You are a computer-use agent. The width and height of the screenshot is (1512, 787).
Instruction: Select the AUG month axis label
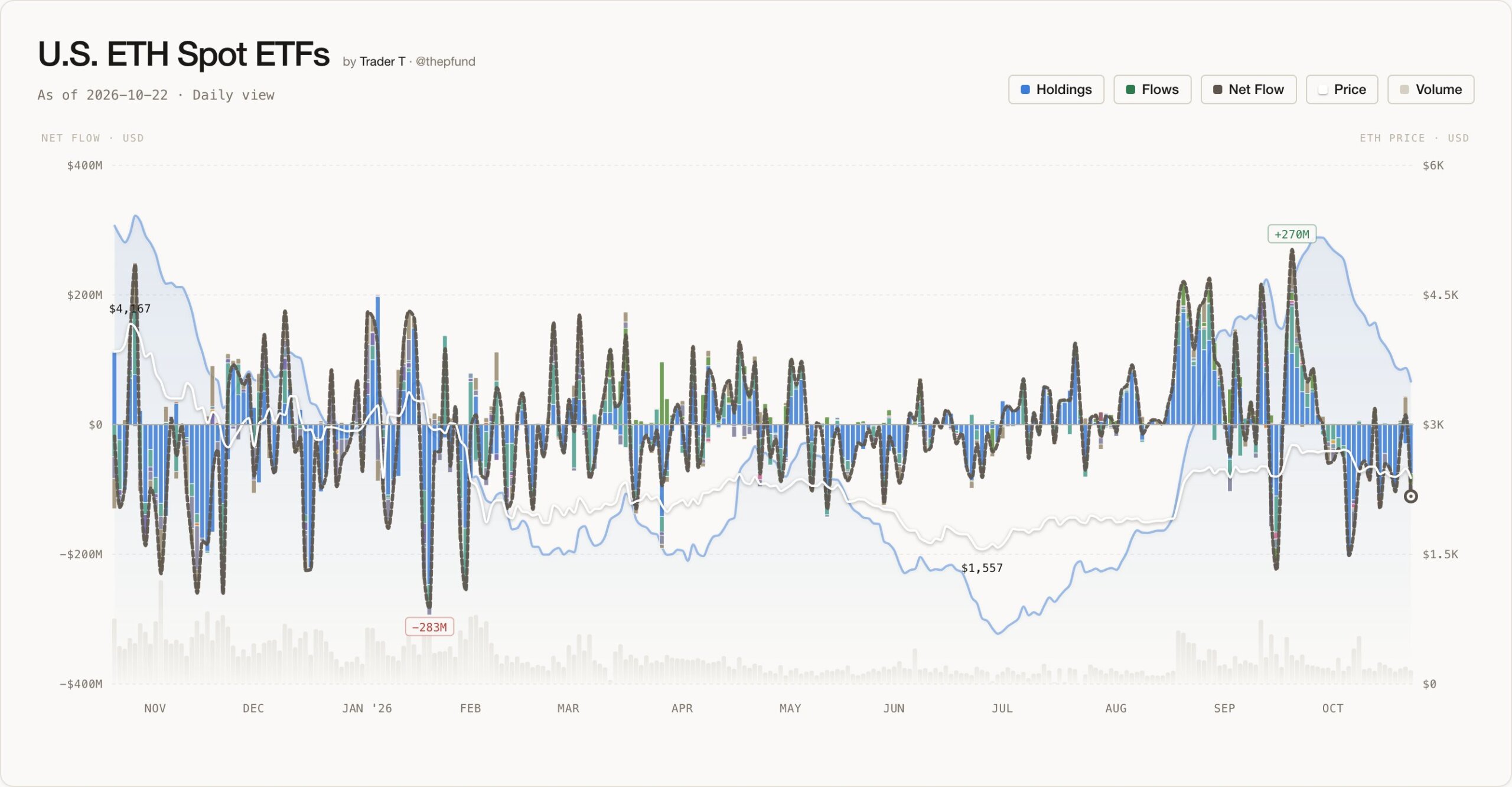(1116, 708)
